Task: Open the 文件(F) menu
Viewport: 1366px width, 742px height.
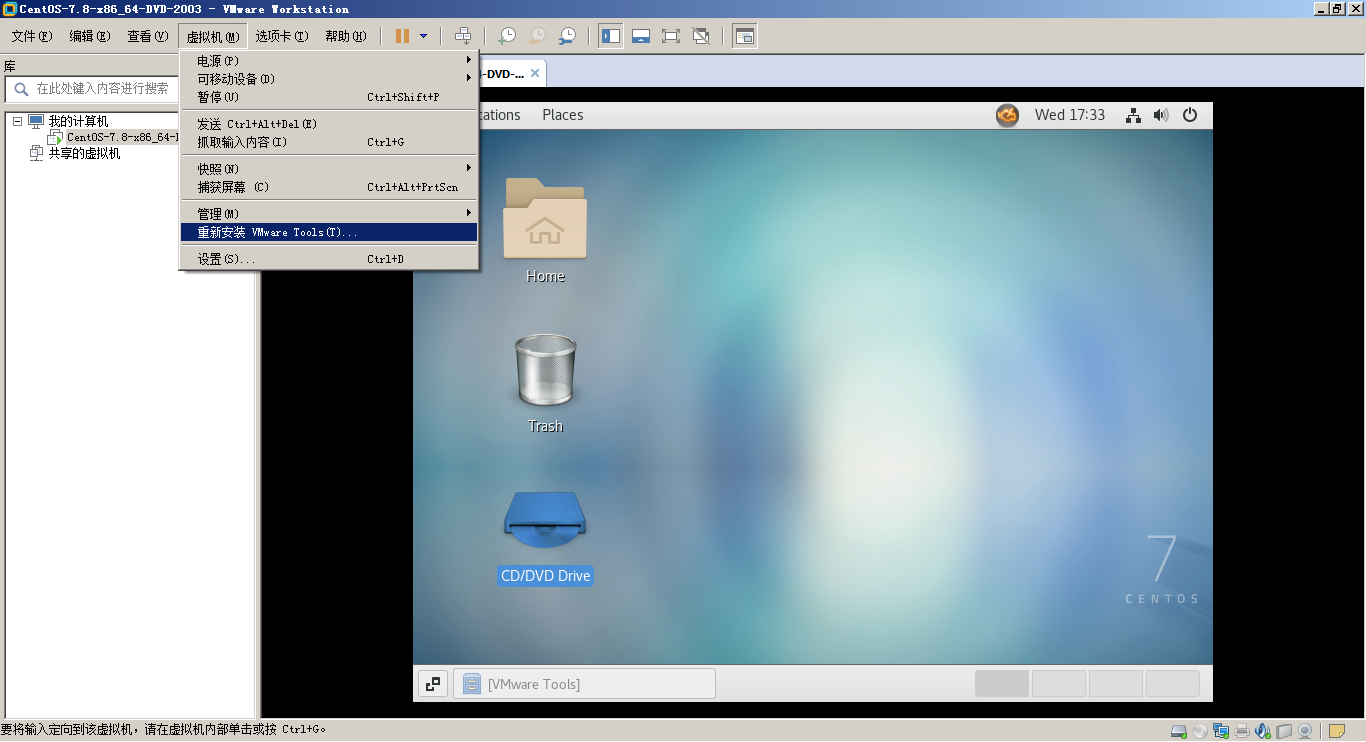Action: (32, 36)
